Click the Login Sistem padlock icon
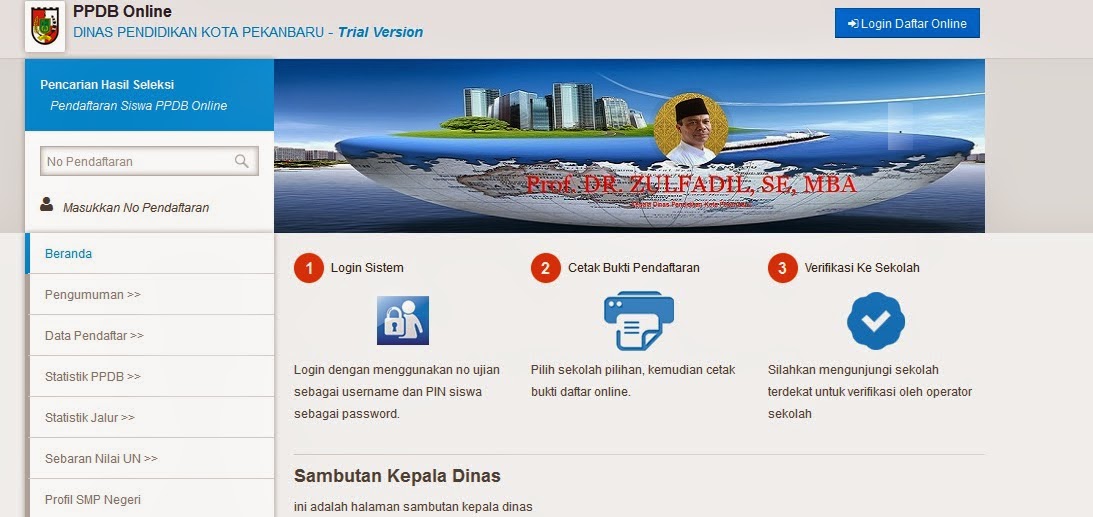Screen dimensions: 1093x517 [x=403, y=321]
